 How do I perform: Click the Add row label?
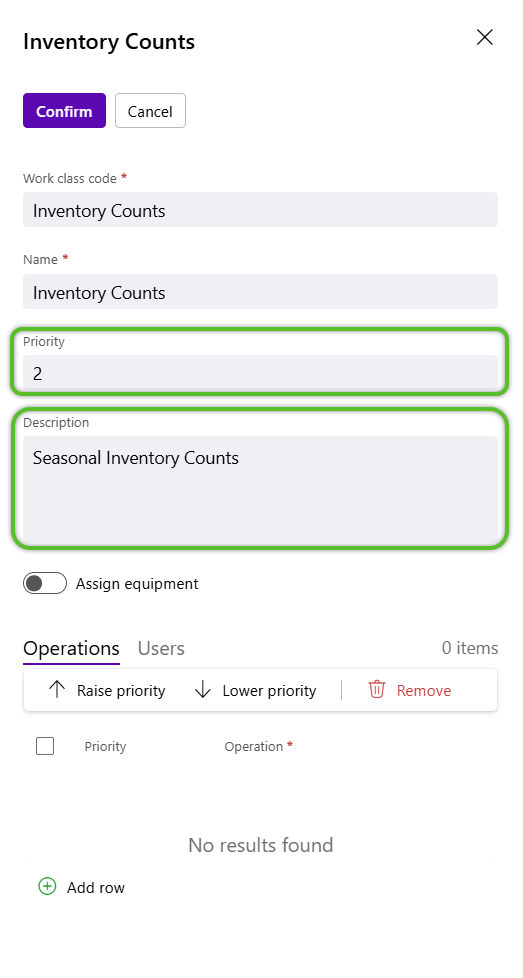click(x=96, y=888)
